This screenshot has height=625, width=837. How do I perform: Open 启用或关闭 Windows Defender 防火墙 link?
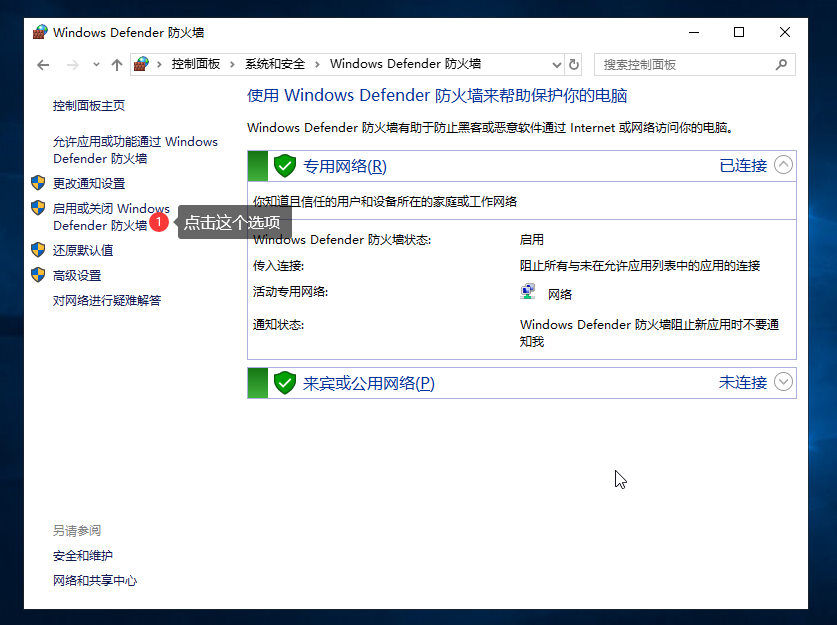point(111,217)
